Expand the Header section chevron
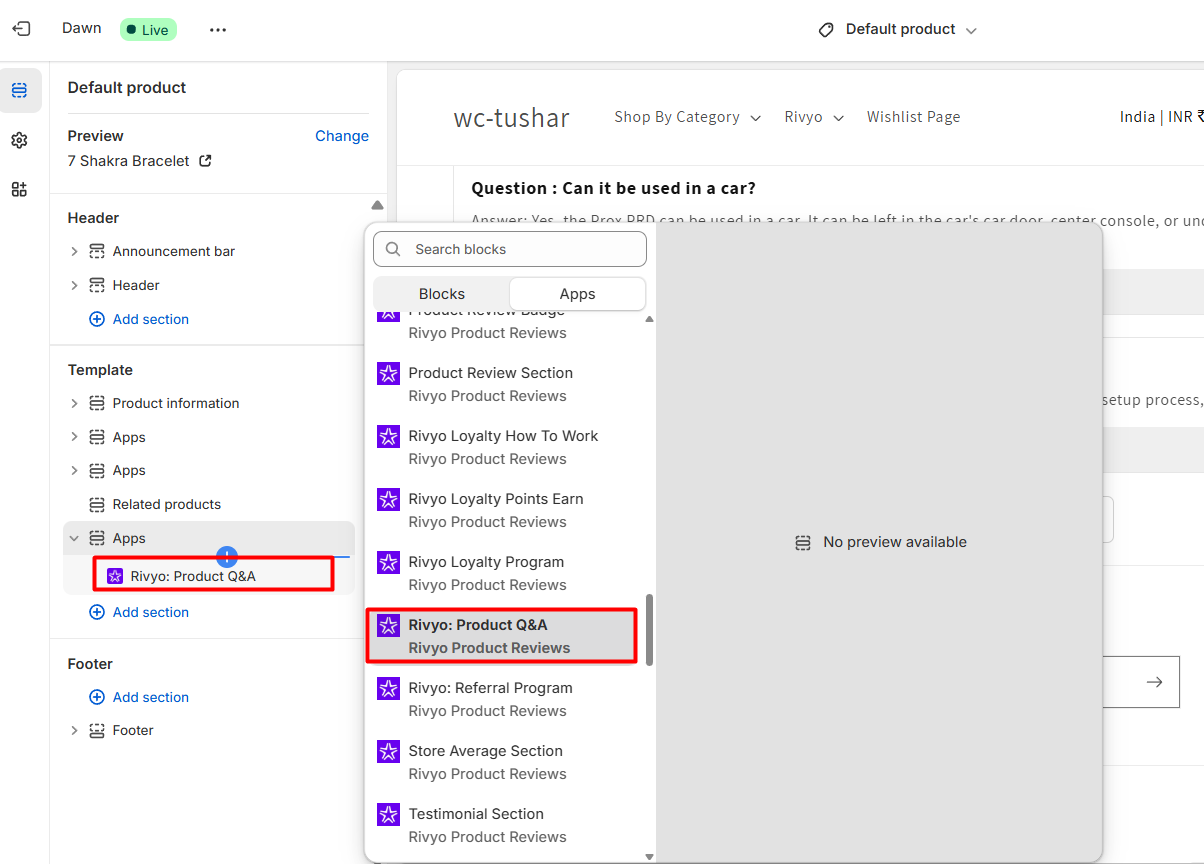 tap(74, 285)
